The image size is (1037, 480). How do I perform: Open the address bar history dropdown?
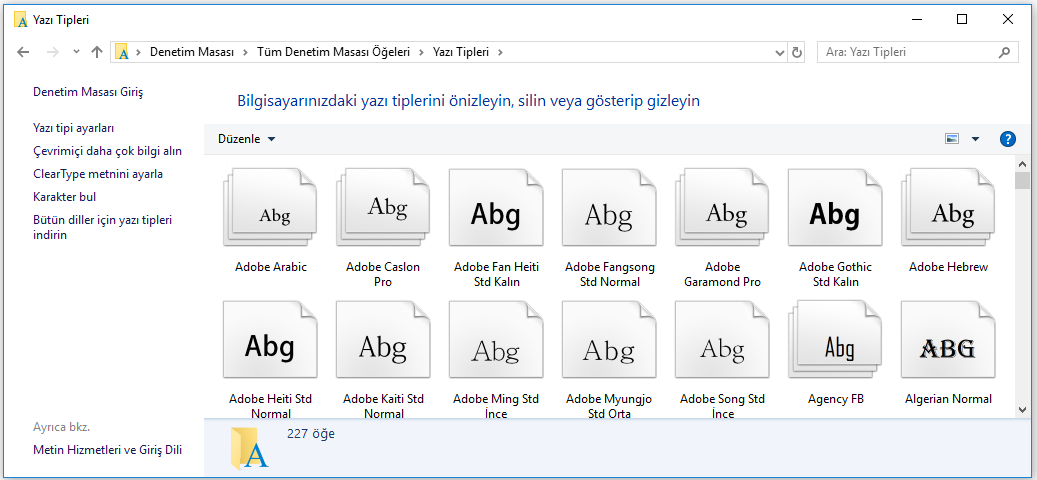(778, 52)
